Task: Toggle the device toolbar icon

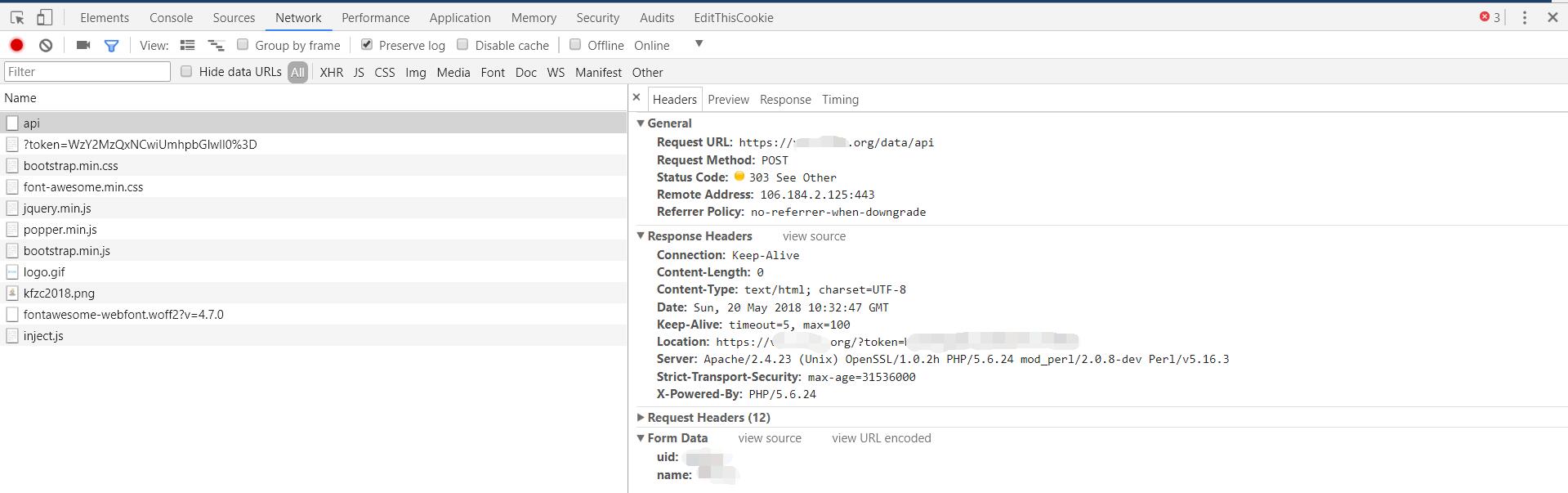Action: [x=45, y=17]
